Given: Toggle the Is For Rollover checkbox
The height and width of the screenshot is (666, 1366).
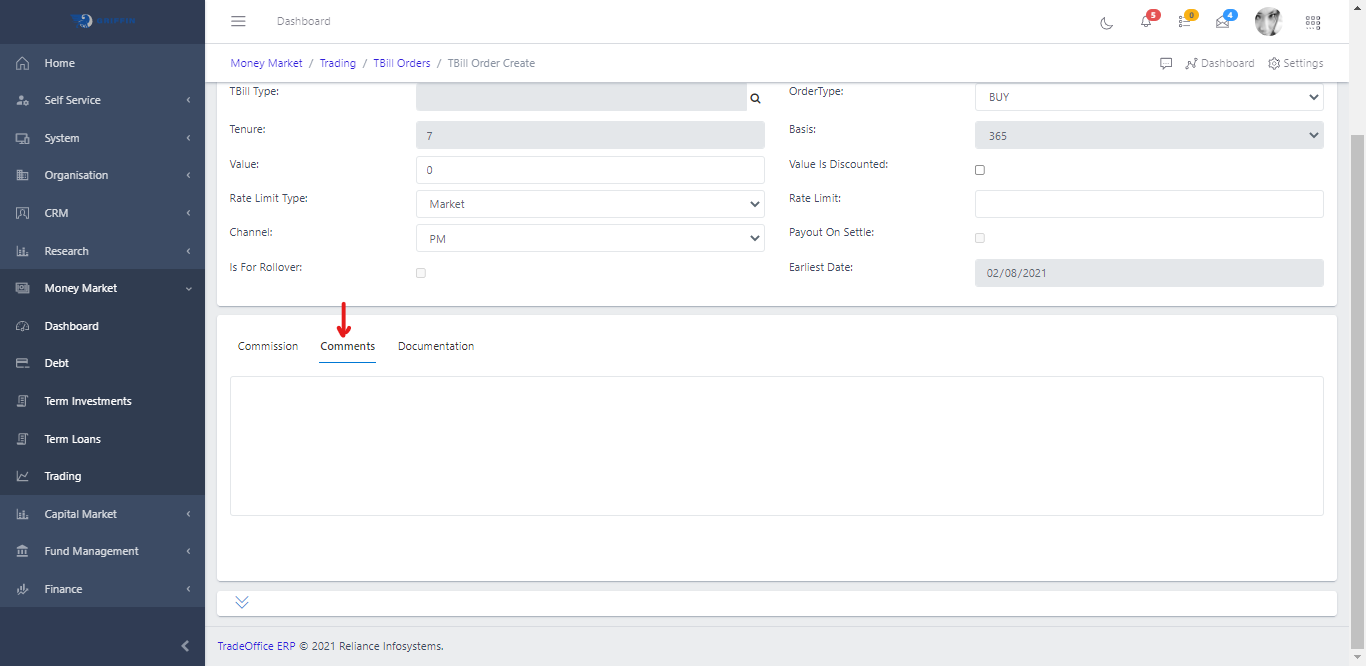Looking at the screenshot, I should 421,273.
